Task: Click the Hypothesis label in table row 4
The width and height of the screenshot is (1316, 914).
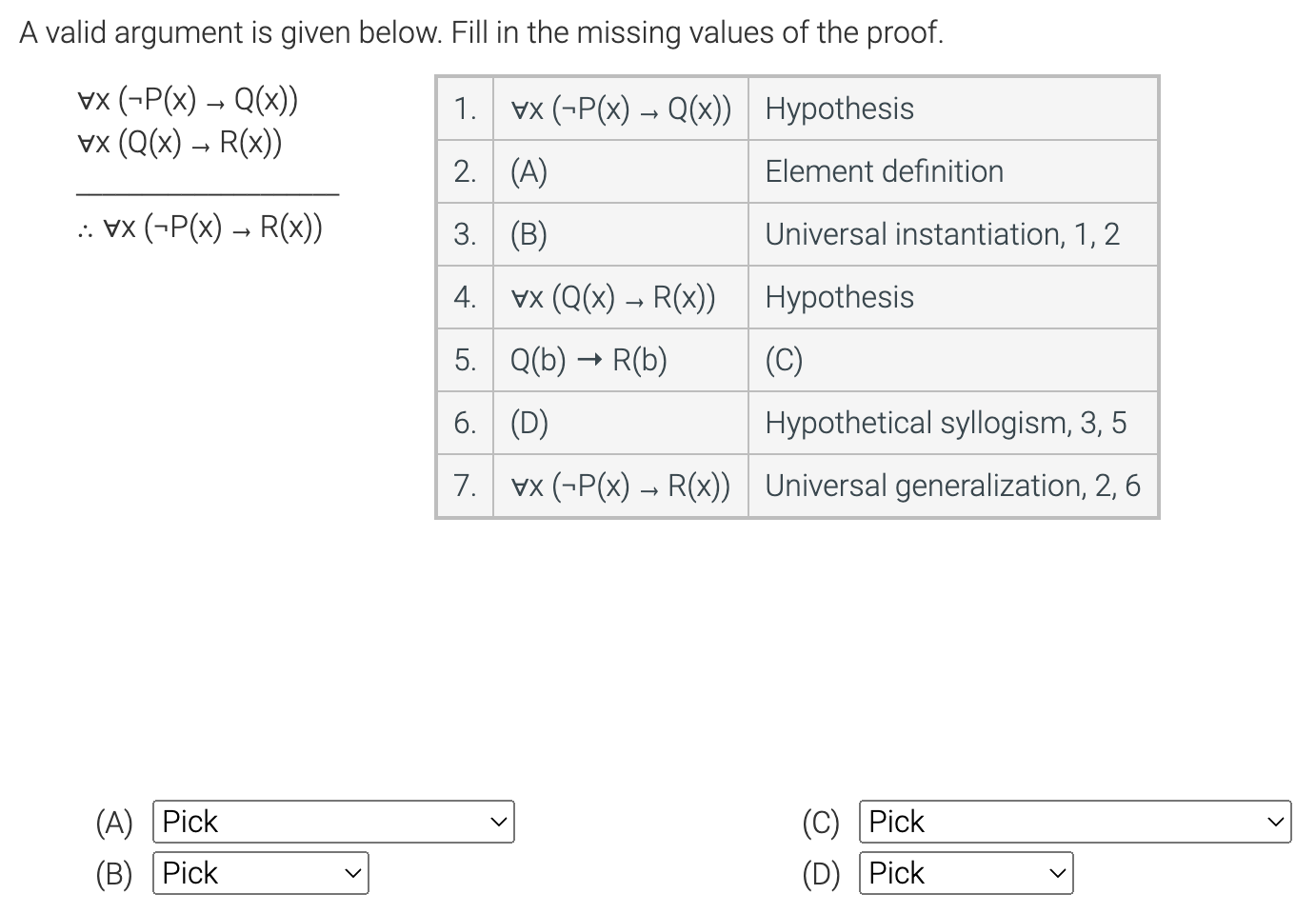Action: (839, 297)
